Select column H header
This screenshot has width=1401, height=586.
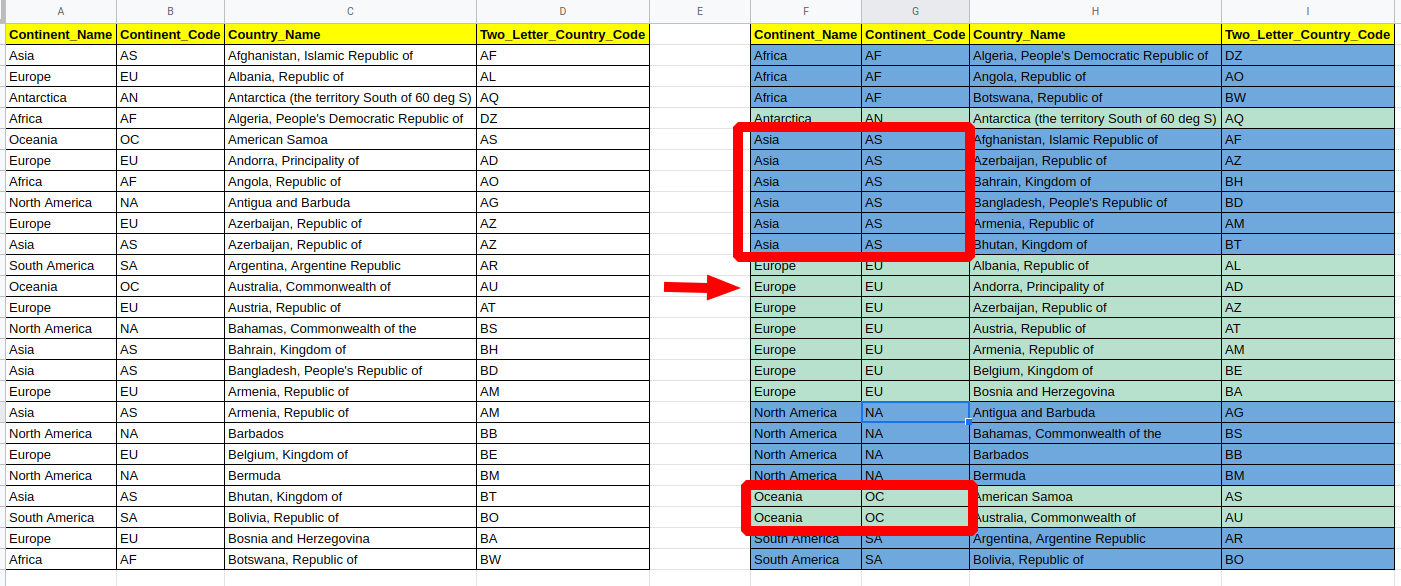point(1094,11)
